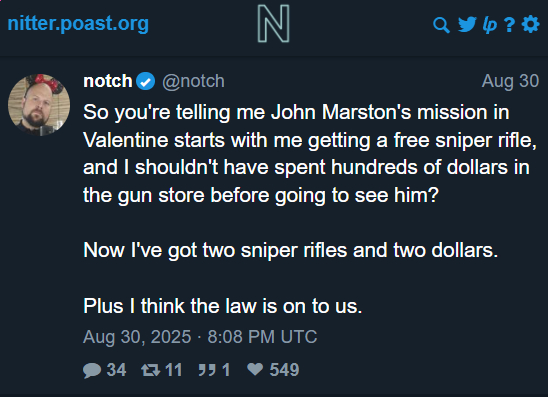
Task: Click the tweet text about John Marston
Action: [x=310, y=209]
